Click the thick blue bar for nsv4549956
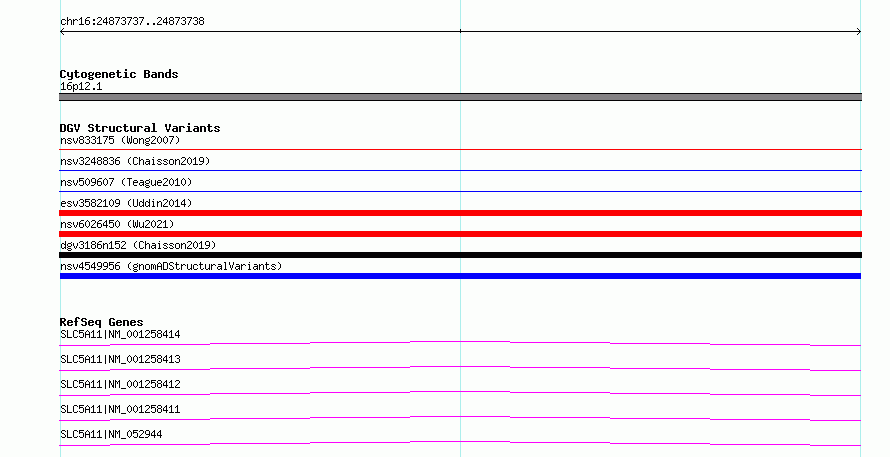The image size is (890, 457). pos(460,276)
